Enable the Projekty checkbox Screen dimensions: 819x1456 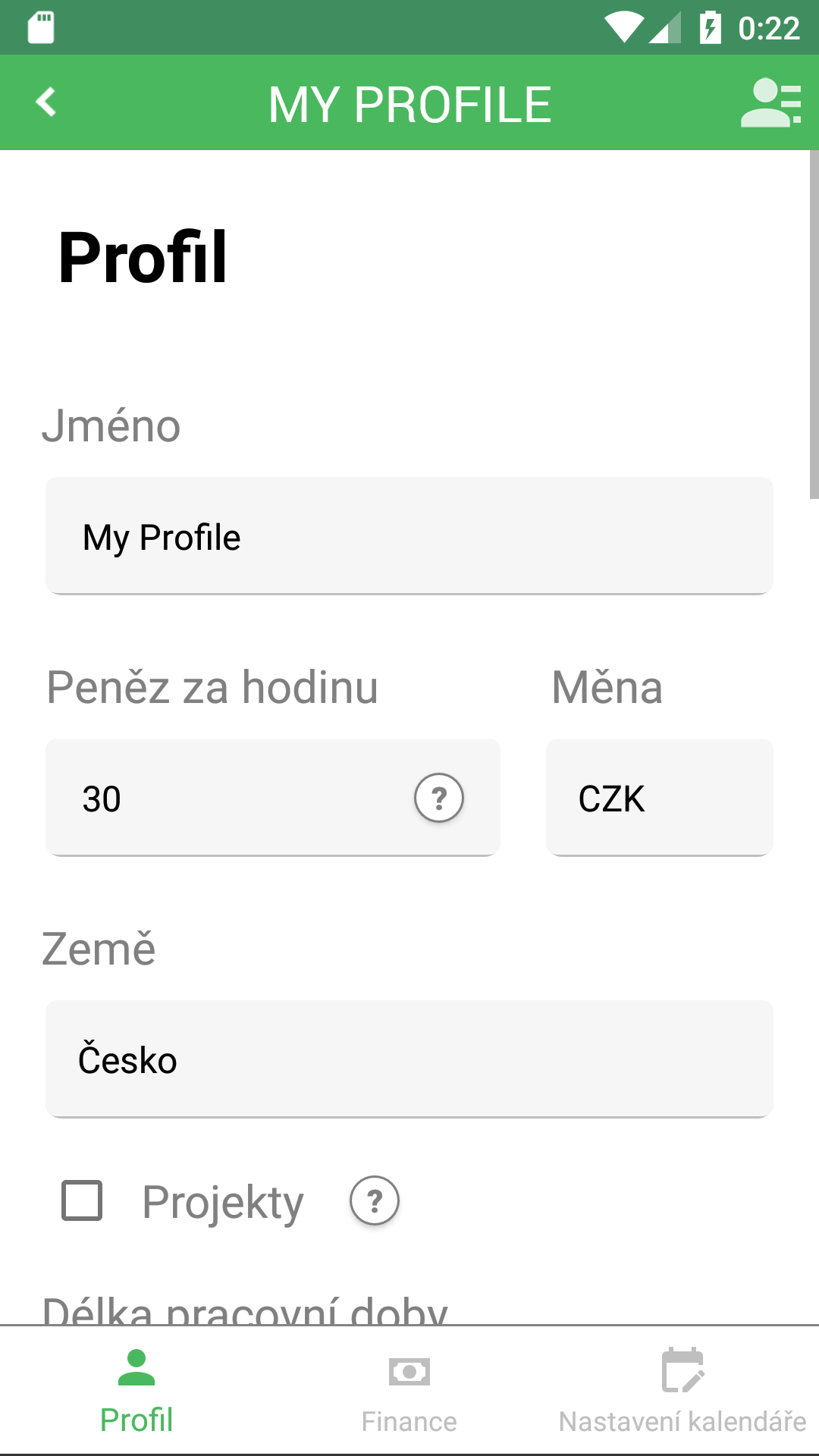[82, 1200]
